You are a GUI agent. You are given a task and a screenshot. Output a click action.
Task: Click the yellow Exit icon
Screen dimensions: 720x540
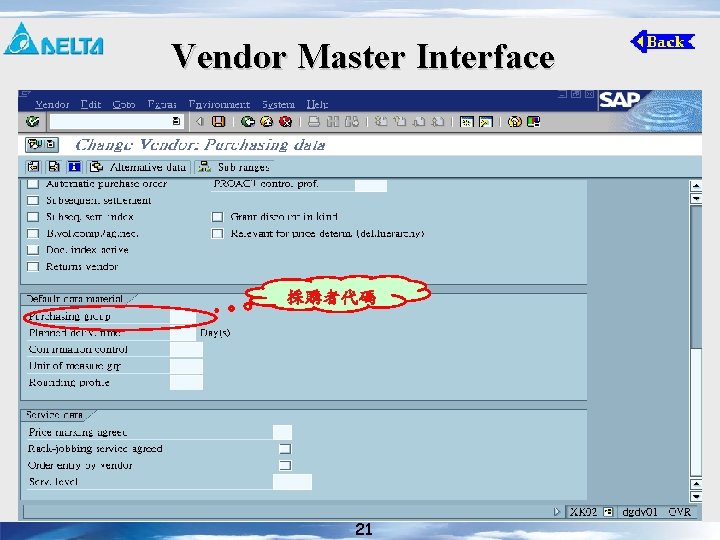pos(267,122)
